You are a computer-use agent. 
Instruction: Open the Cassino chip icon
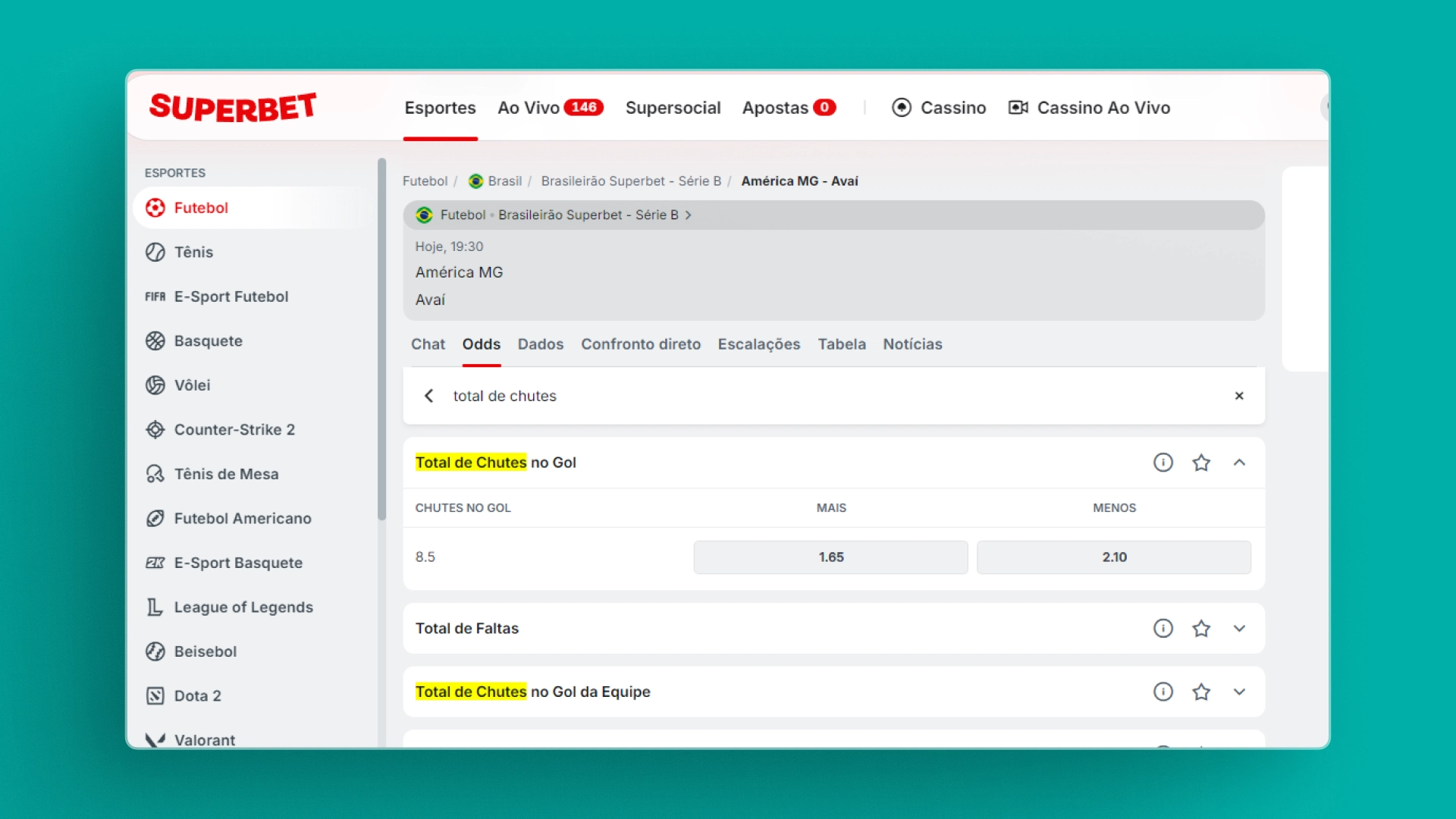tap(901, 108)
